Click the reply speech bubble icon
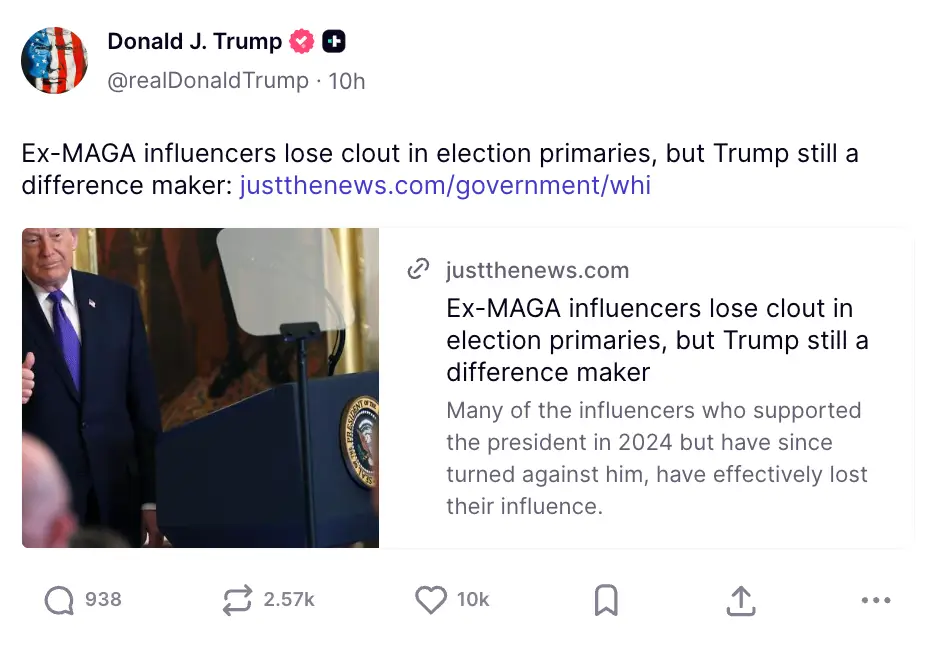The width and height of the screenshot is (940, 650). pyautogui.click(x=58, y=600)
